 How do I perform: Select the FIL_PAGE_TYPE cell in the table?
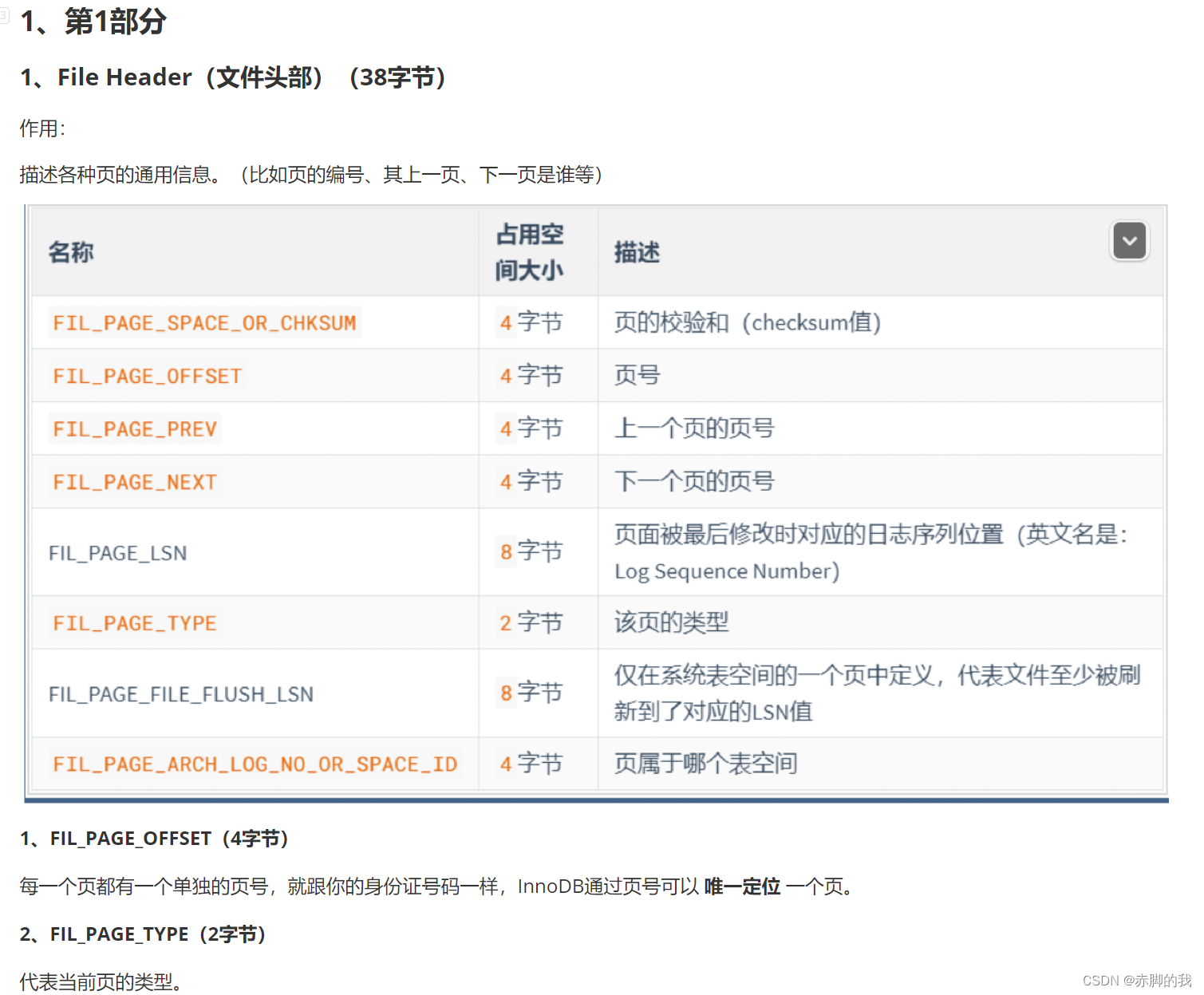click(255, 623)
